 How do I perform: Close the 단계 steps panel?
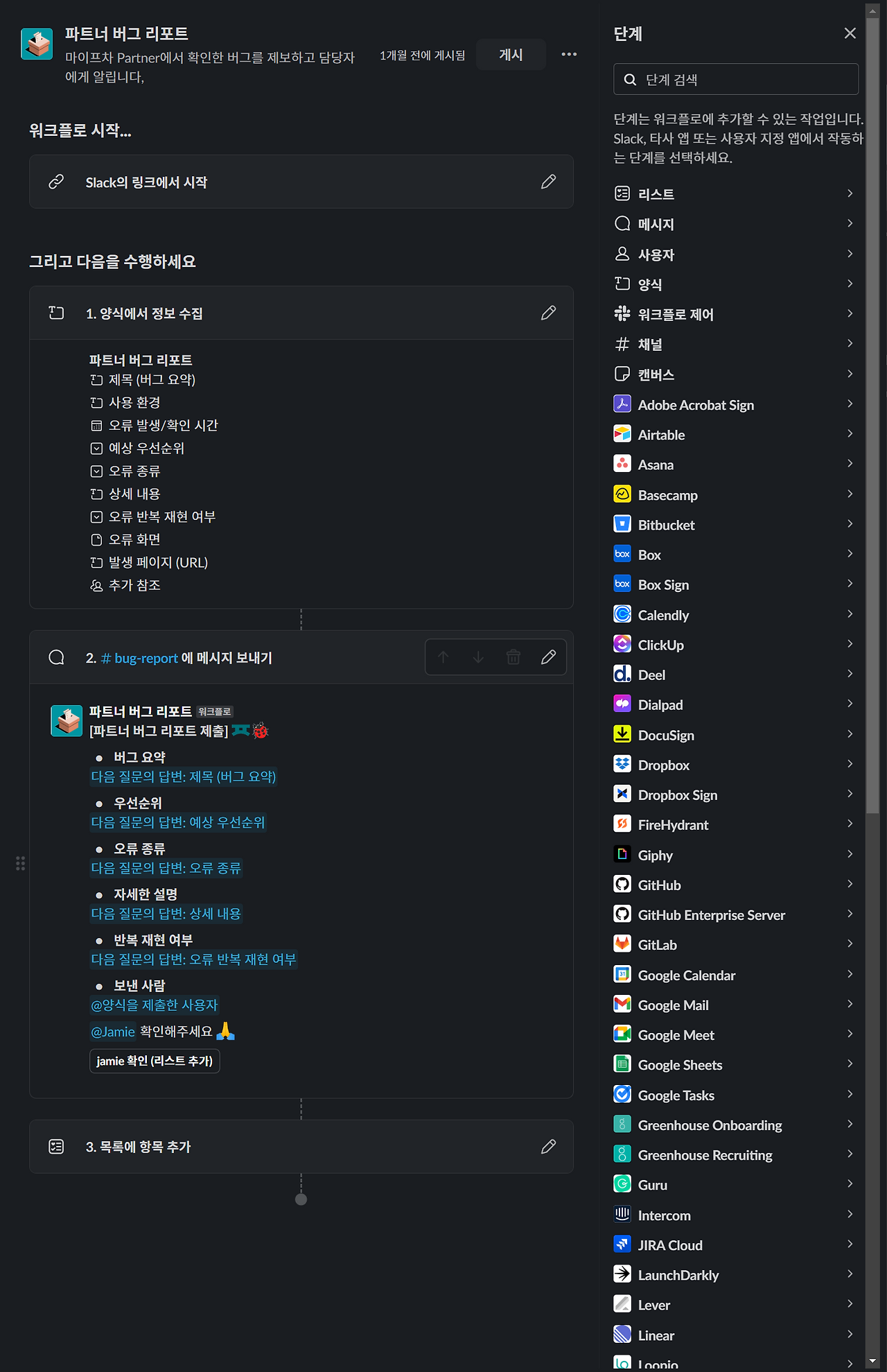(x=850, y=33)
